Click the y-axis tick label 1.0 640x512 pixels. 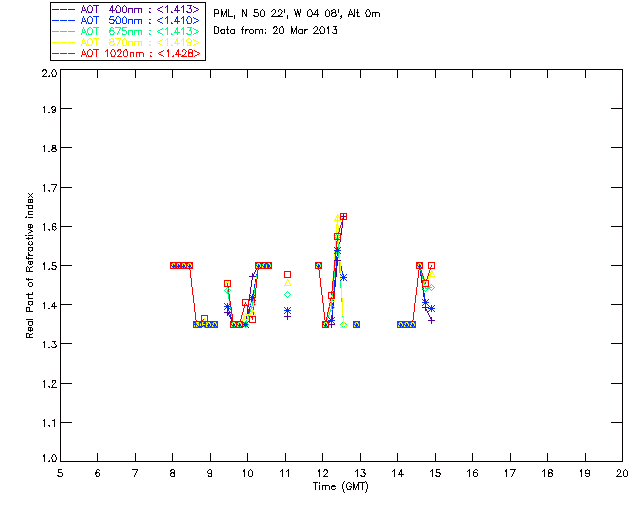[49, 458]
